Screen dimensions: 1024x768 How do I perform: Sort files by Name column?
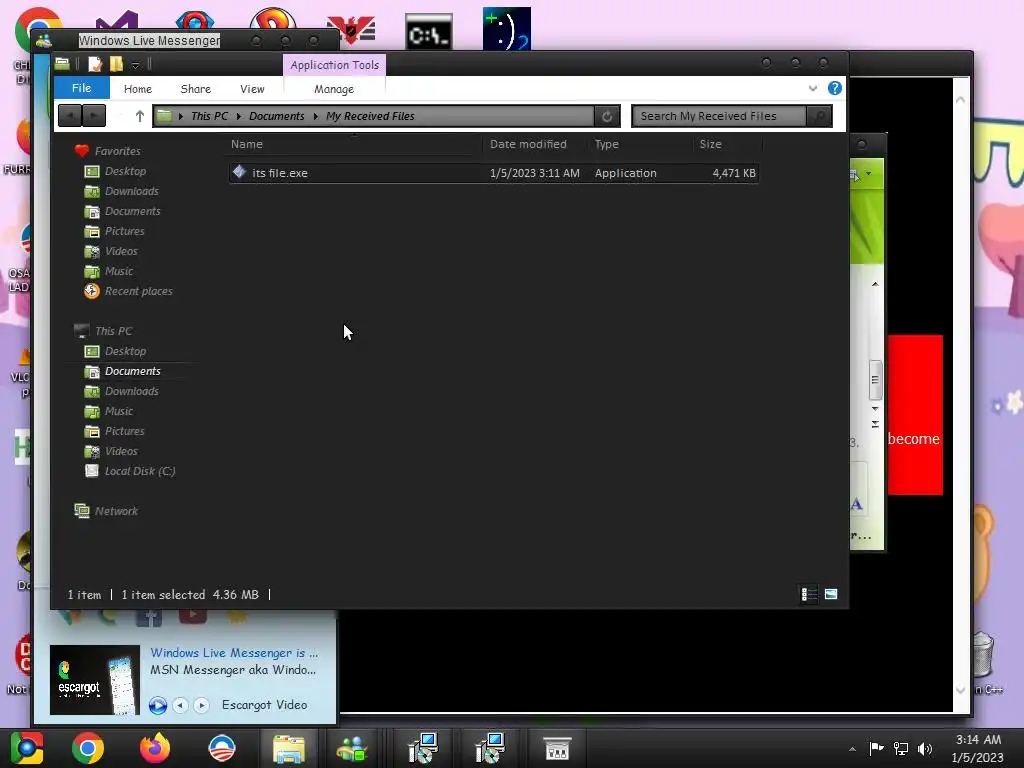[355, 144]
